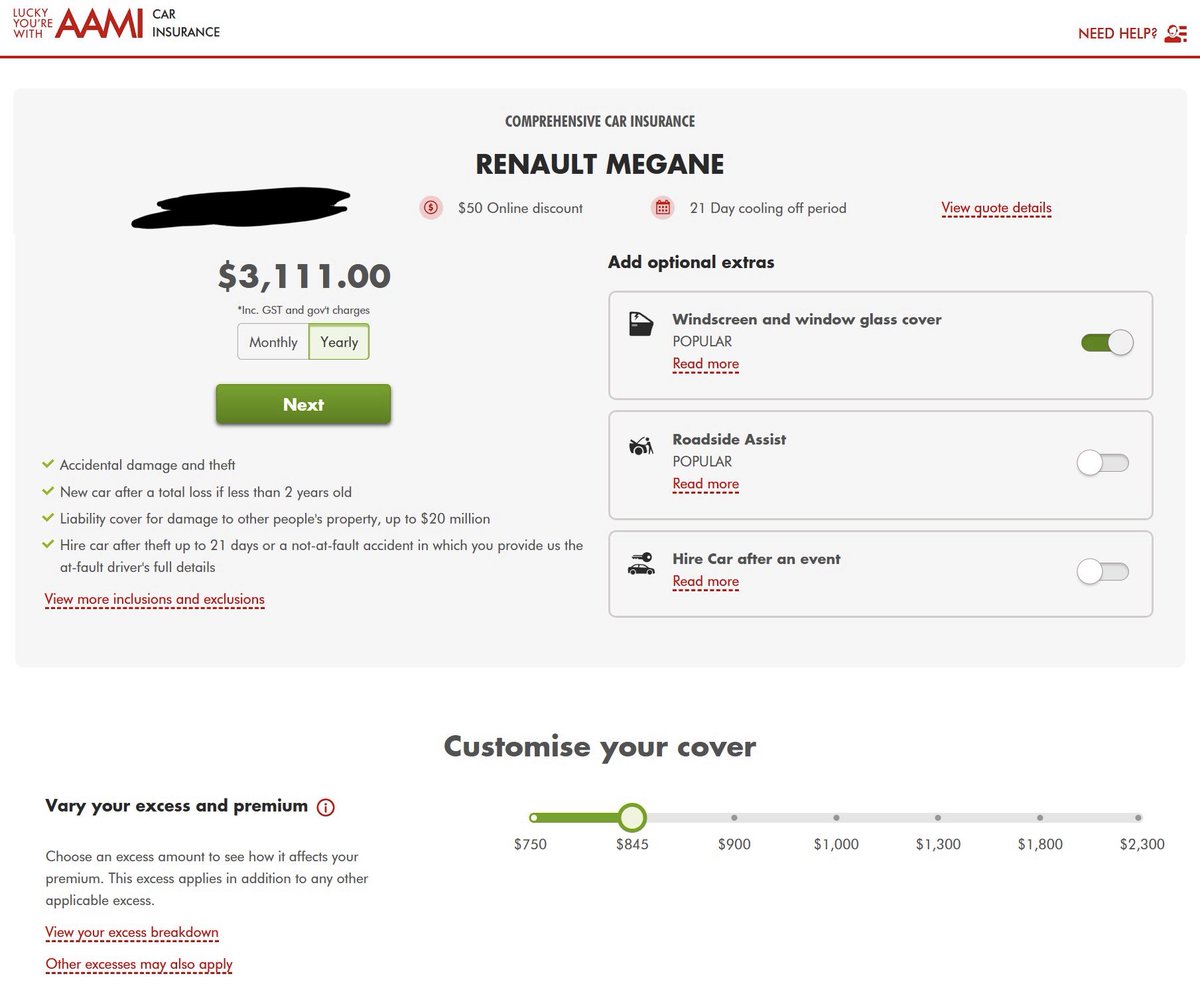The height and width of the screenshot is (988, 1200).
Task: Read more about Hire Car after an event
Action: pyautogui.click(x=705, y=581)
